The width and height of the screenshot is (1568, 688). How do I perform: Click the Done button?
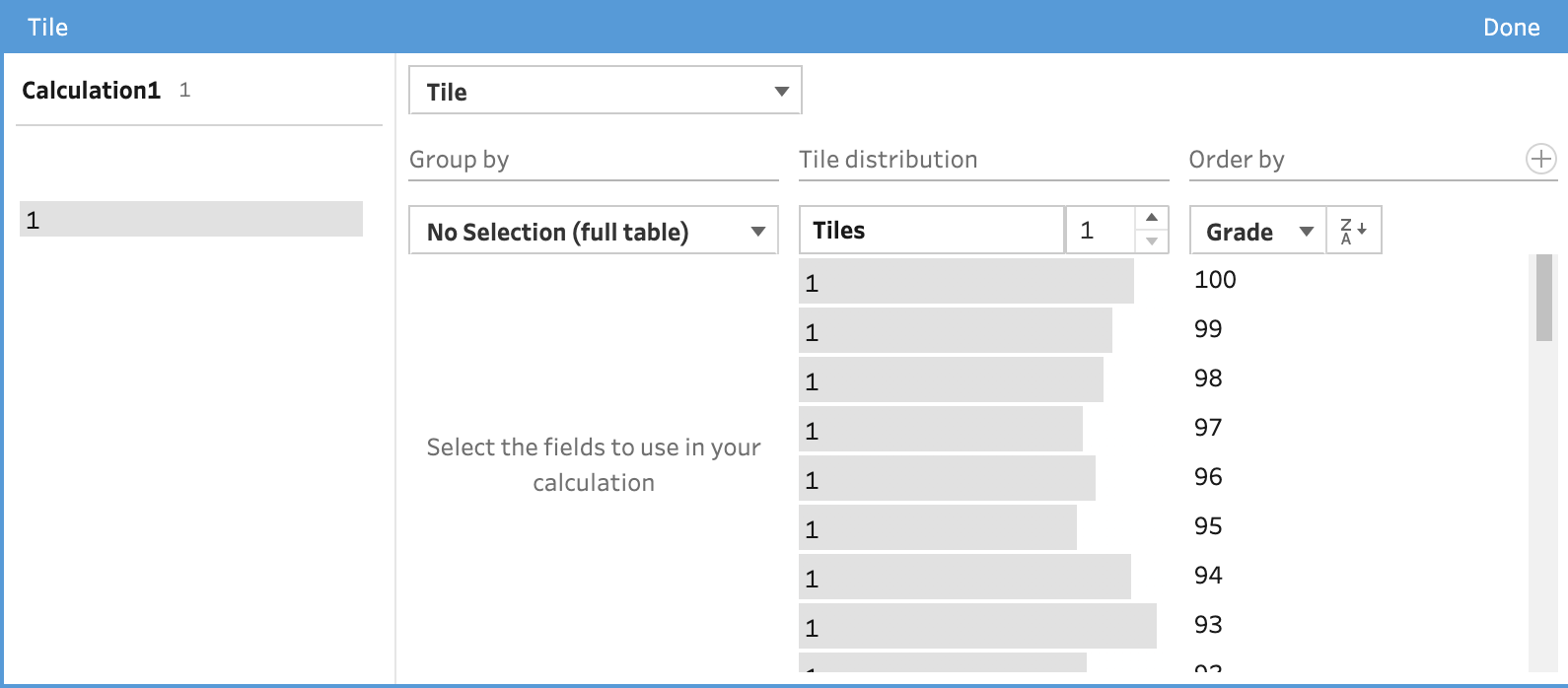(1511, 28)
